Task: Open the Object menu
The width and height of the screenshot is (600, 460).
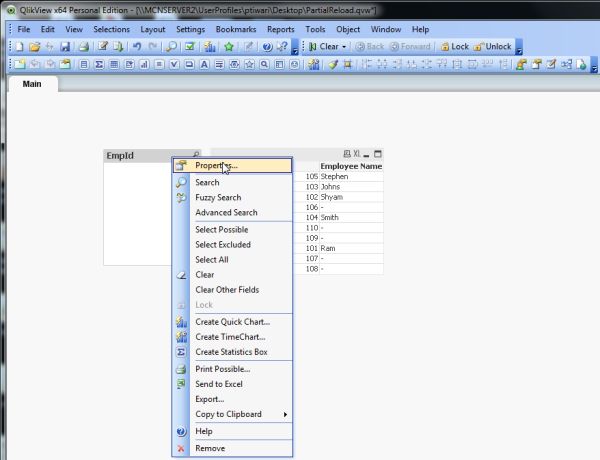Action: [348, 29]
